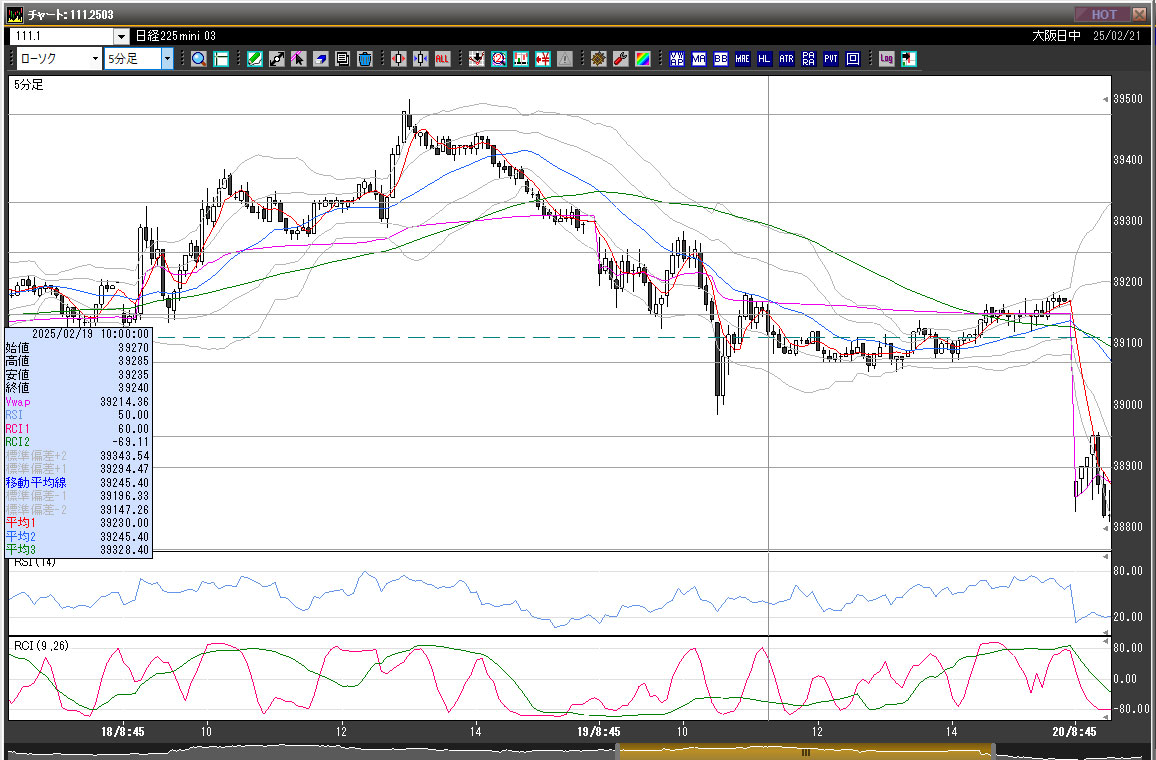
Task: Toggle the HL indicator button
Action: click(x=764, y=59)
